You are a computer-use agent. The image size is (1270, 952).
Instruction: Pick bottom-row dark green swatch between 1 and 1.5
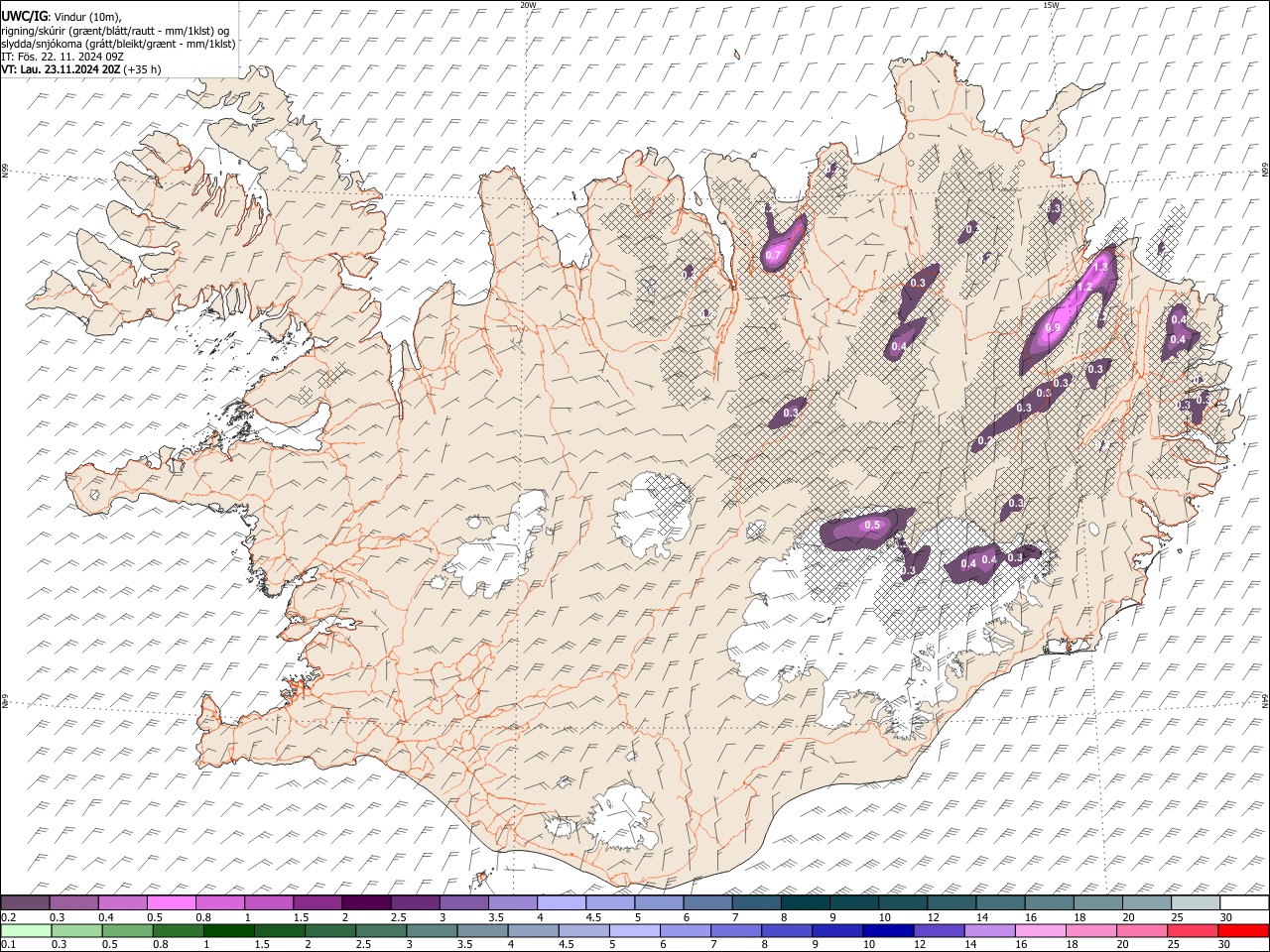tap(231, 930)
